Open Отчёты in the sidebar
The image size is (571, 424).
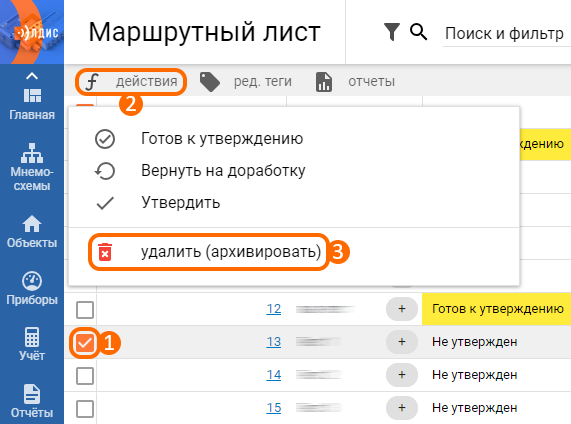coord(32,401)
